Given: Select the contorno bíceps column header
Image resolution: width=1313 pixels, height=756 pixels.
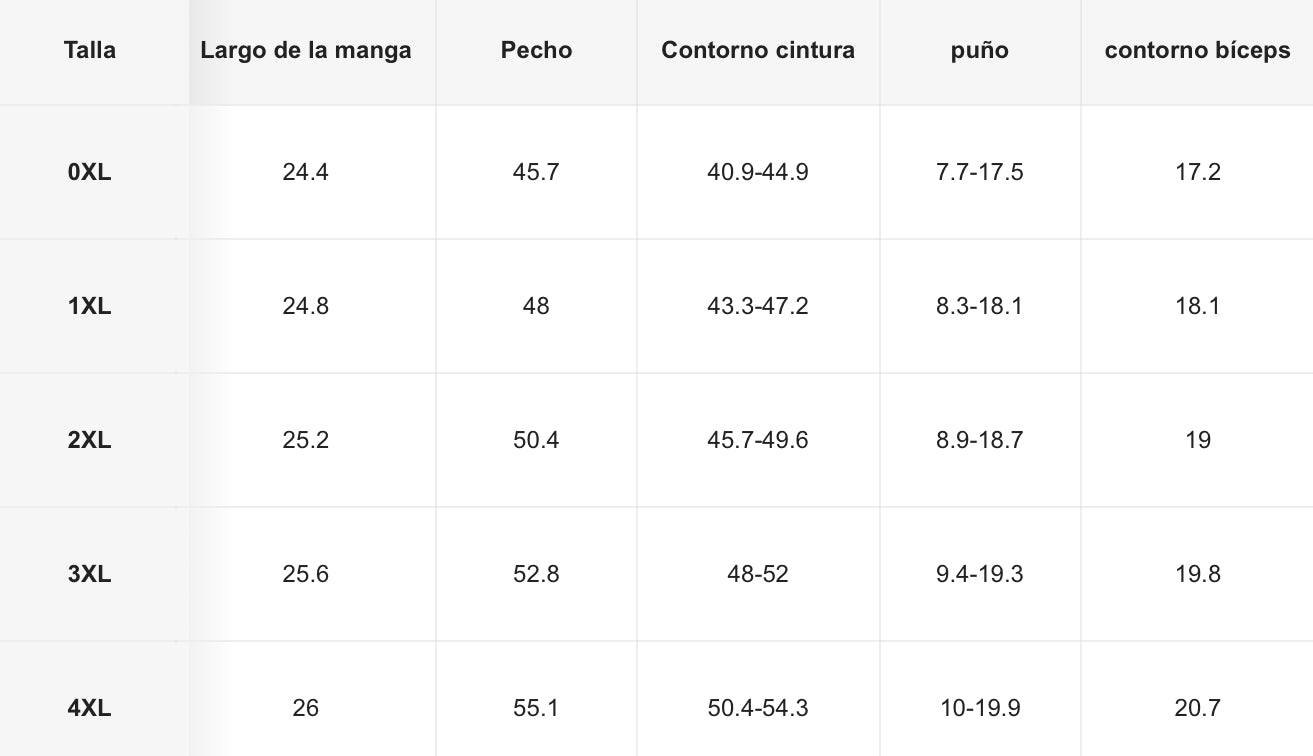Looking at the screenshot, I should click(x=1197, y=51).
